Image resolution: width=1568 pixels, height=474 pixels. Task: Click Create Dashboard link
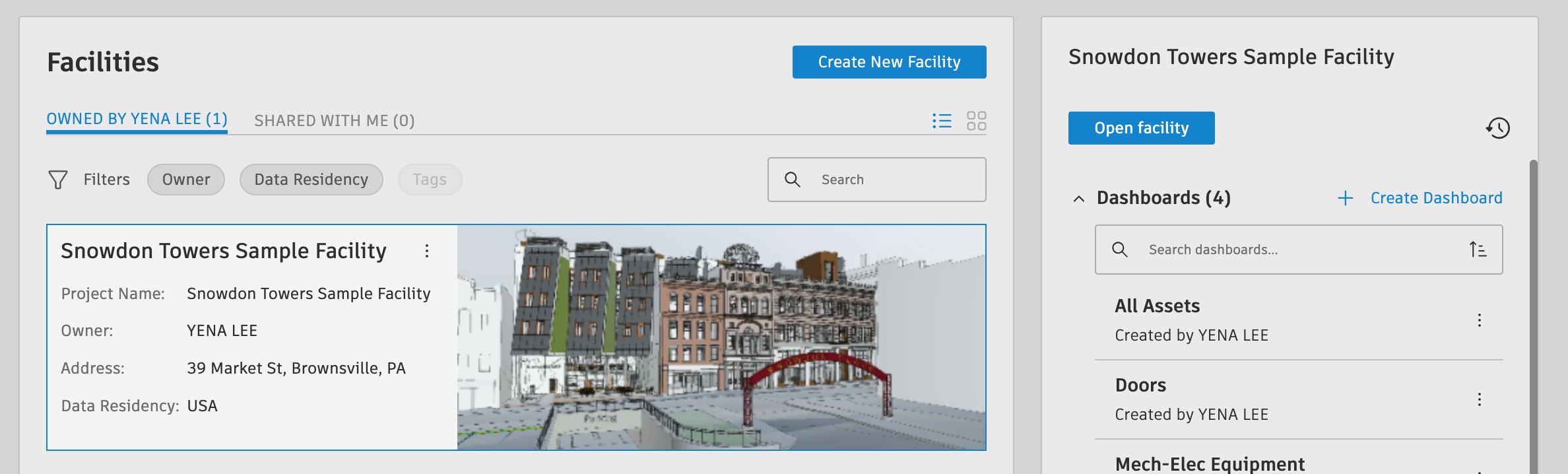tap(1437, 198)
